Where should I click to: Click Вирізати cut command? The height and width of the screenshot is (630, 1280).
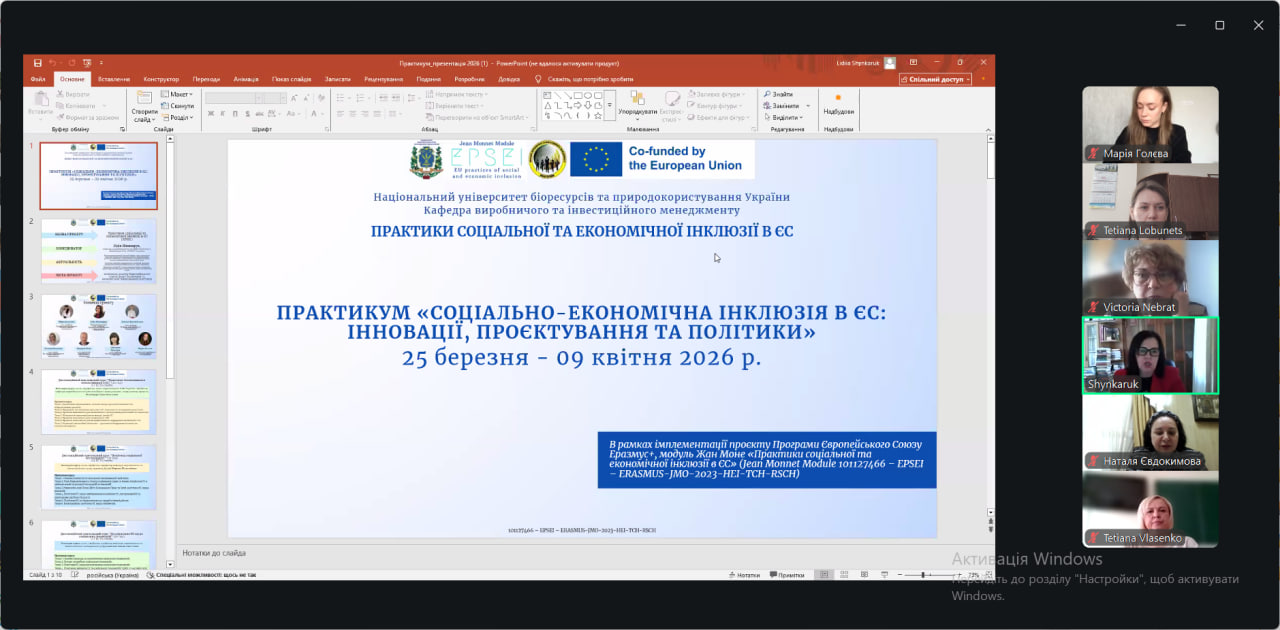[x=73, y=94]
